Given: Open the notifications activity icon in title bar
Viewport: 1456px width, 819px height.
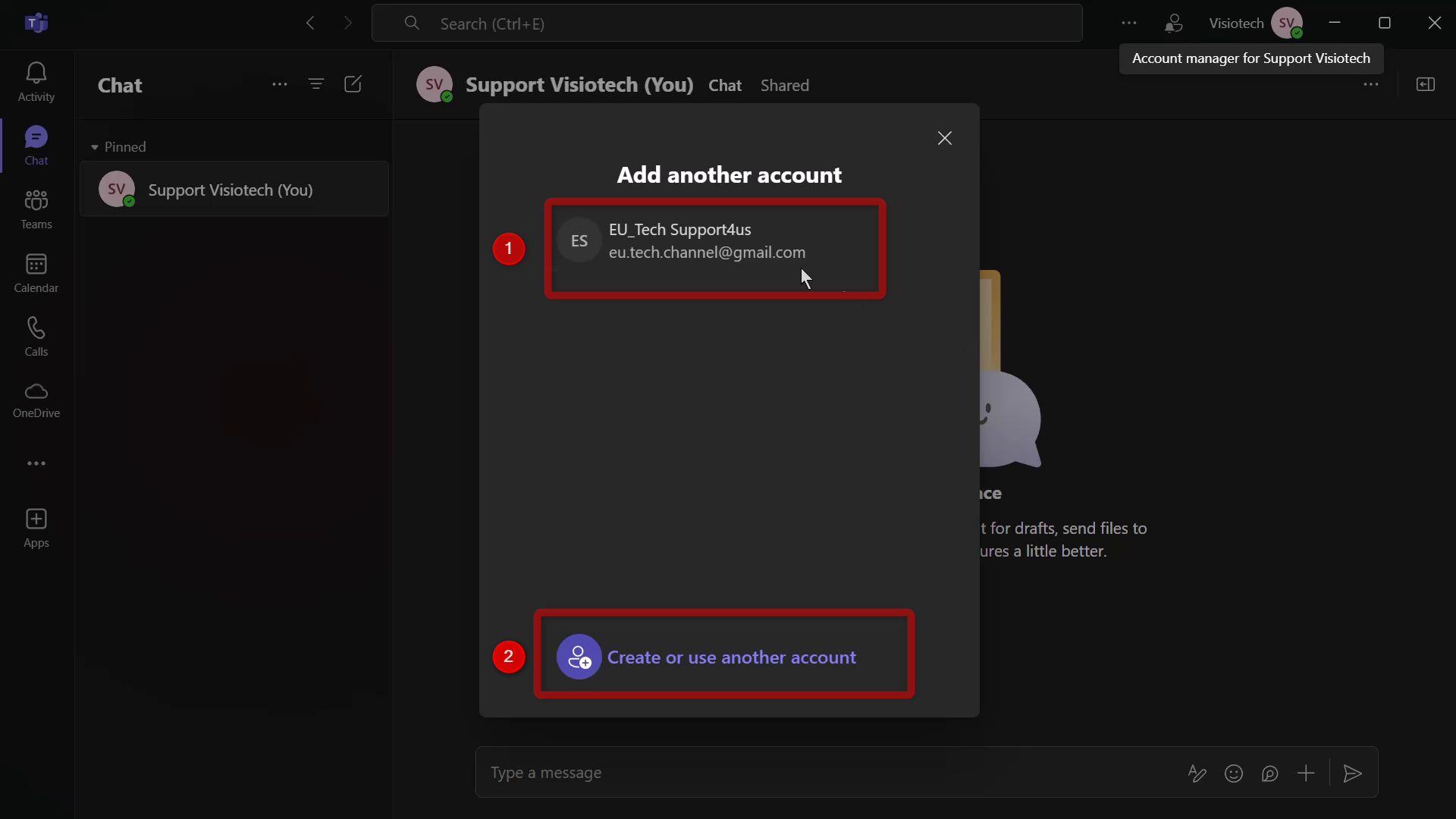Looking at the screenshot, I should point(1173,24).
